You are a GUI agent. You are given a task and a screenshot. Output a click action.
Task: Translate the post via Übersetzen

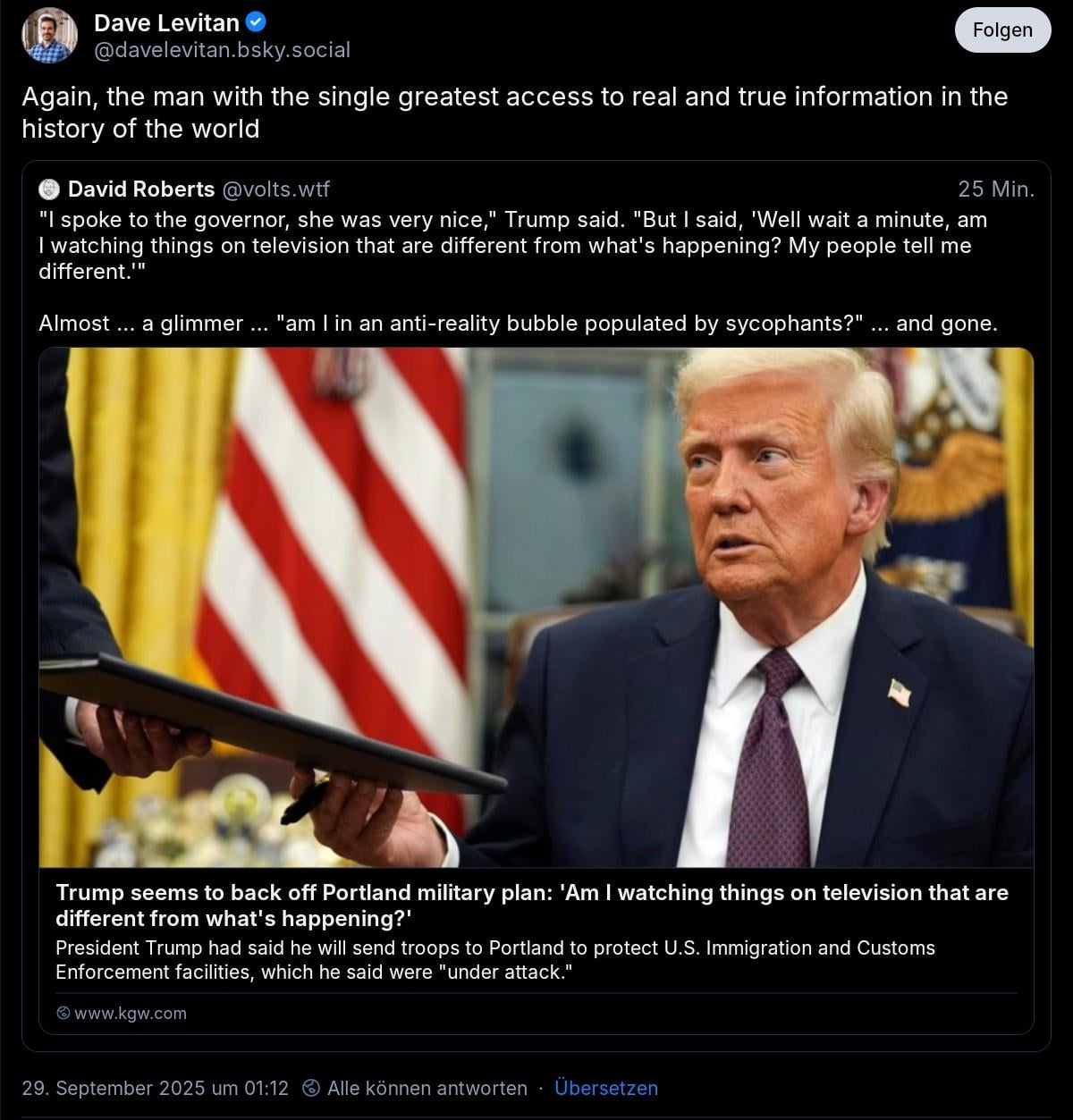click(606, 1088)
